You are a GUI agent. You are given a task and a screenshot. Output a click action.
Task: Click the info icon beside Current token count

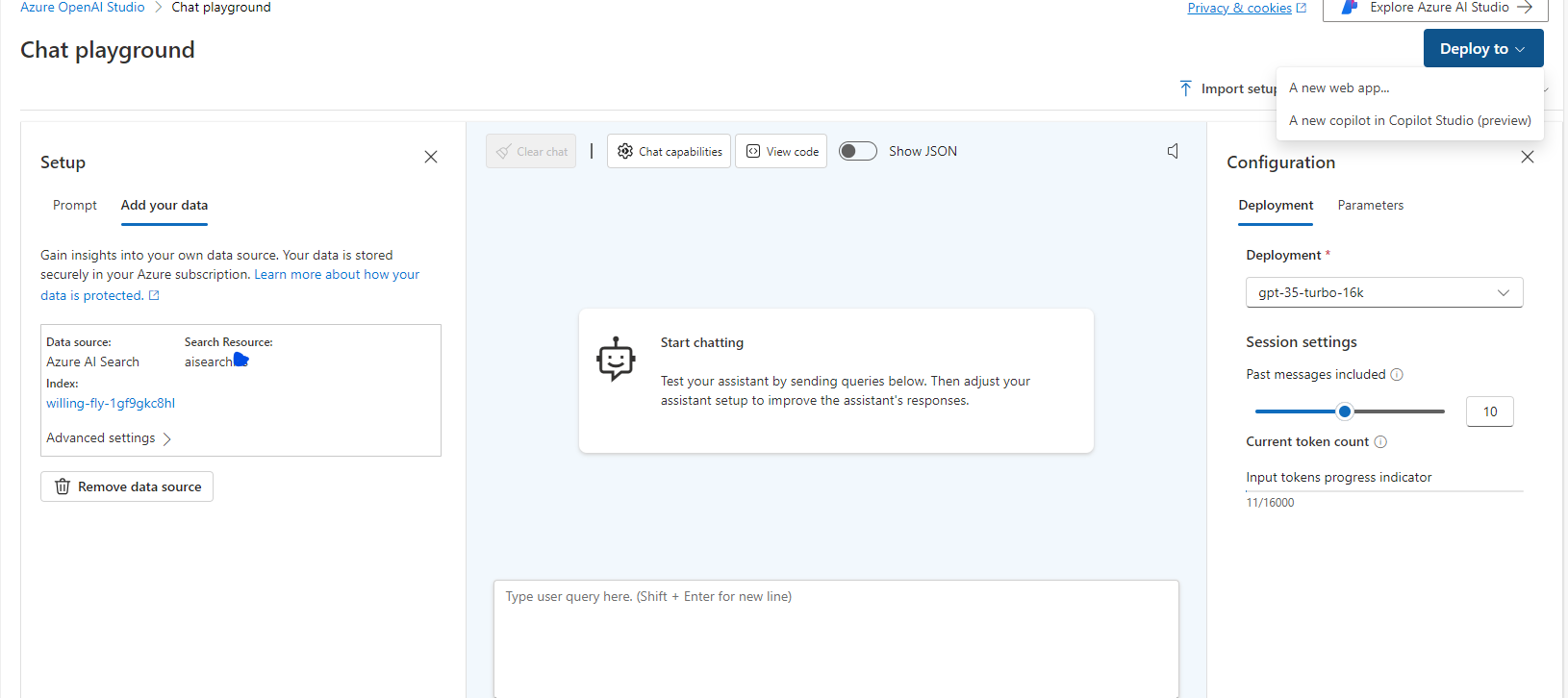coord(1380,442)
